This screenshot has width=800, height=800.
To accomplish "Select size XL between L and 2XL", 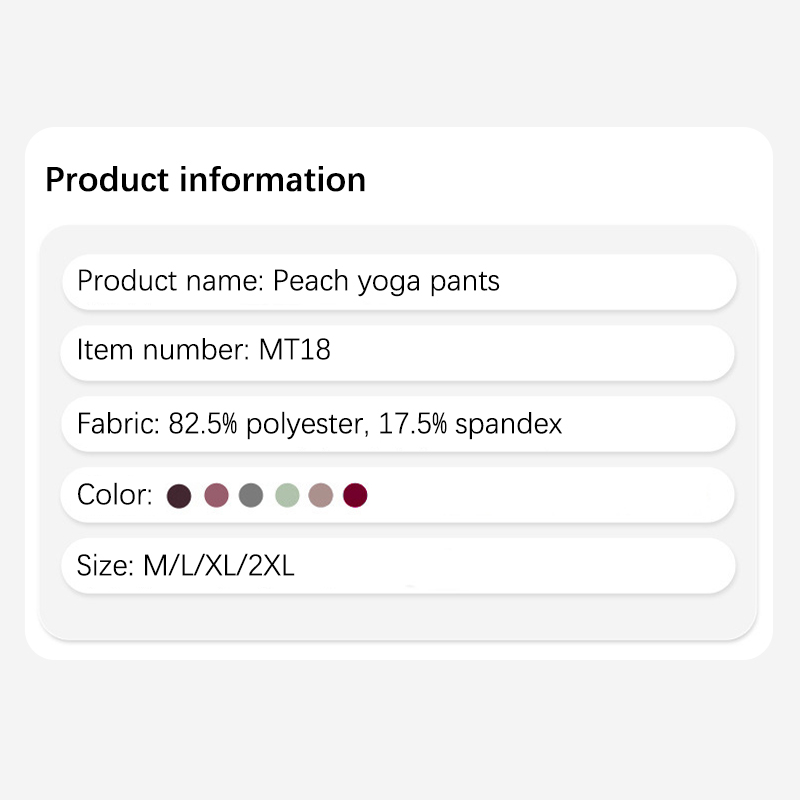I will [x=223, y=566].
